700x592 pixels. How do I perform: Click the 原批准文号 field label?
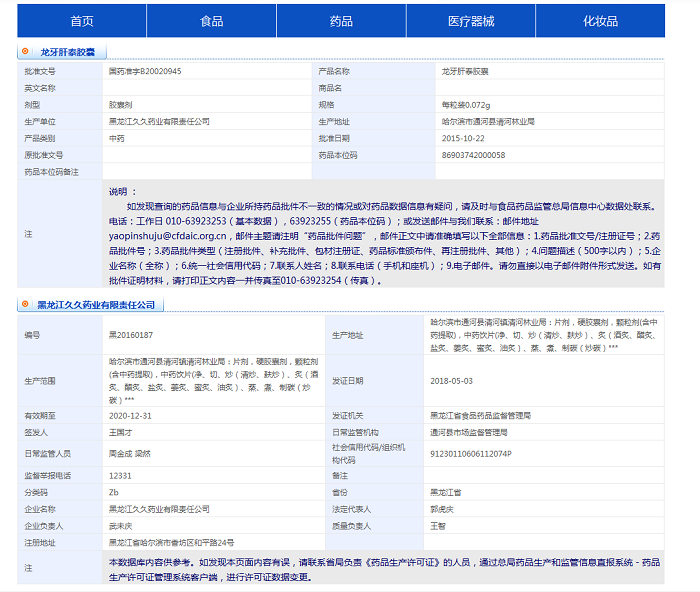(44, 155)
